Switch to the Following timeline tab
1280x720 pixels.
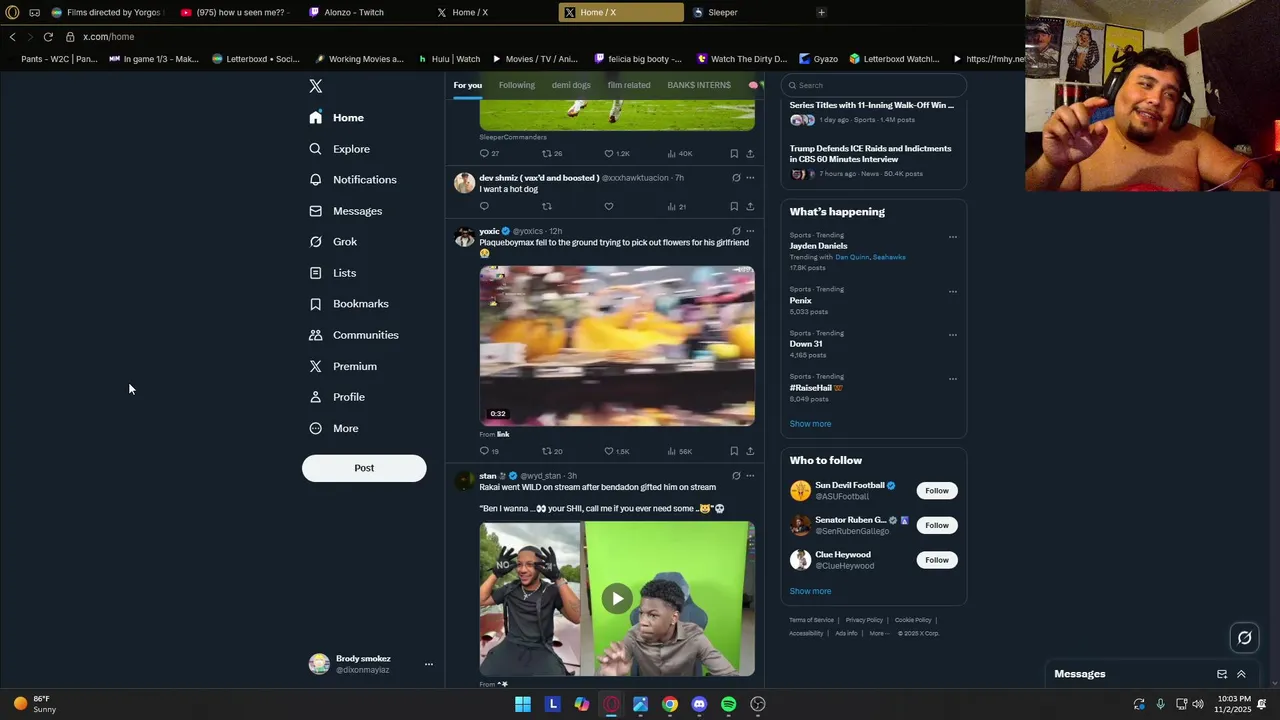(x=517, y=85)
